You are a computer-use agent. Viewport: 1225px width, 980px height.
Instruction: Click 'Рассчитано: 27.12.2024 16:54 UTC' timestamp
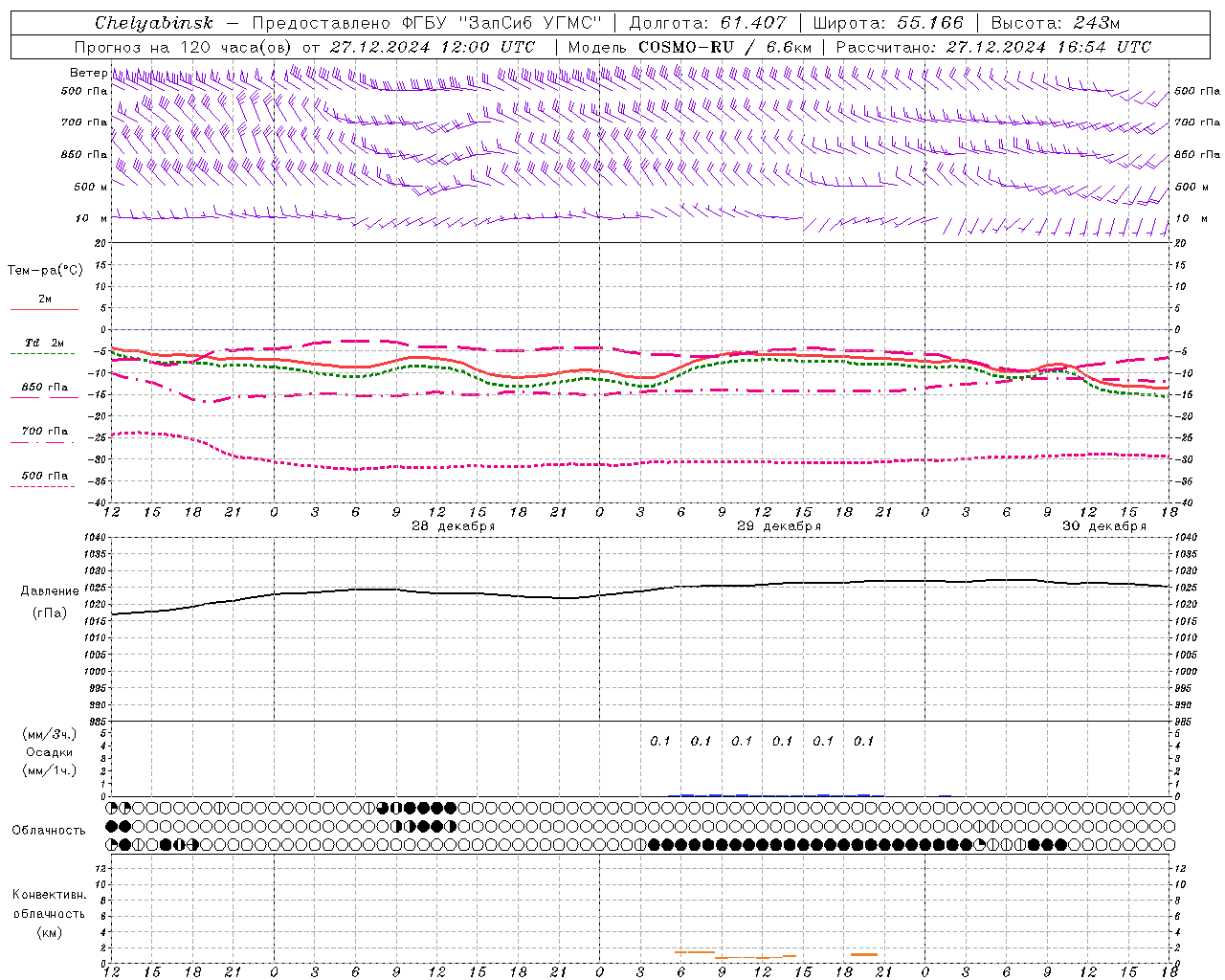click(993, 47)
